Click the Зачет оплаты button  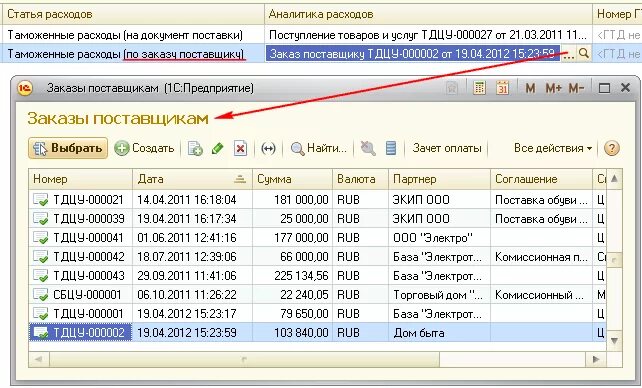447,148
